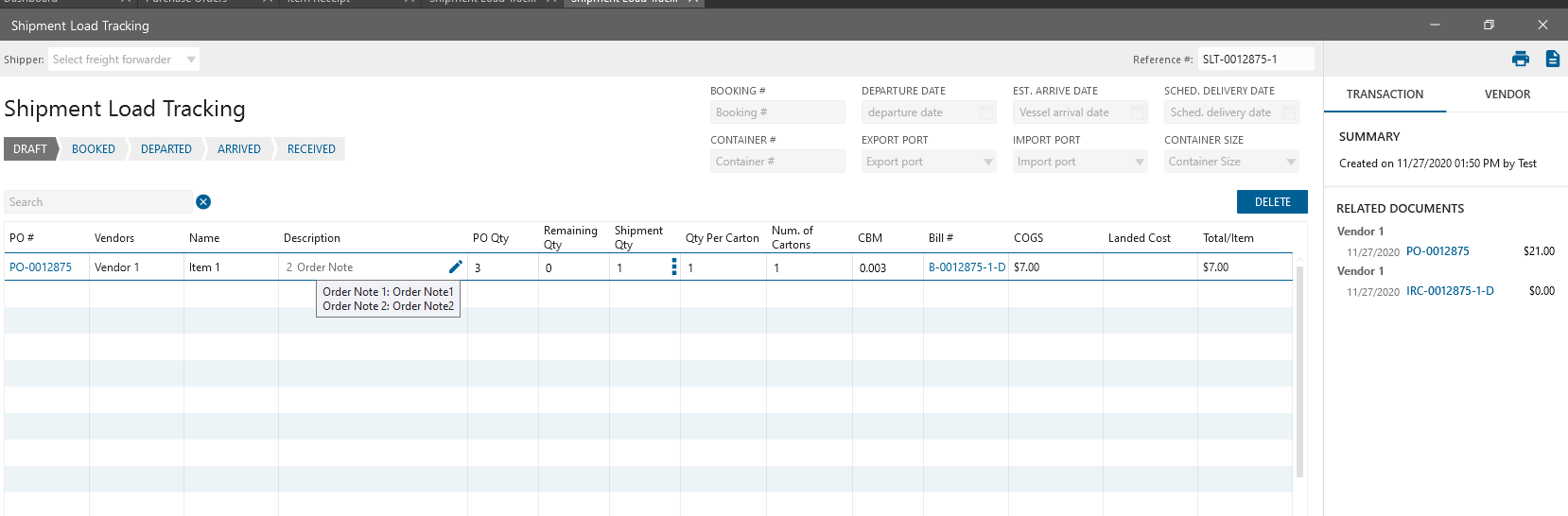The height and width of the screenshot is (516, 1568).
Task: Open the PO-0012875 link in table row
Action: [41, 267]
